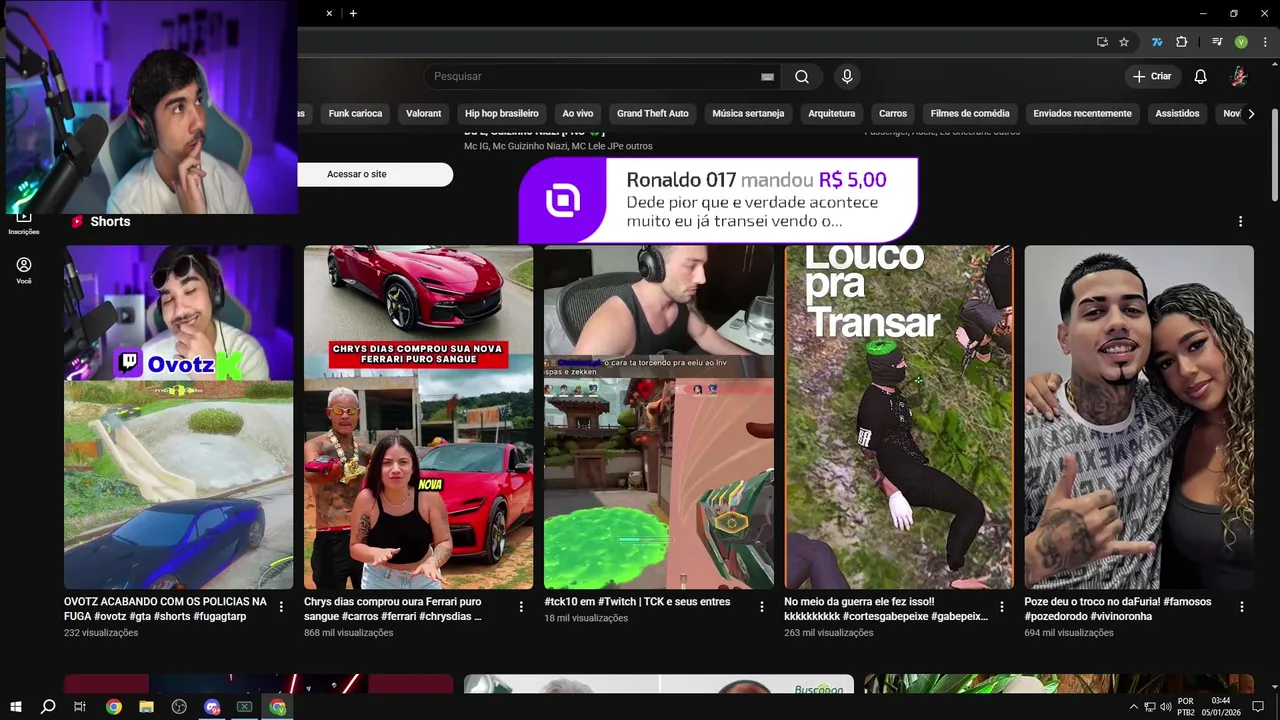Open a new browser tab
The image size is (1280, 720).
pyautogui.click(x=353, y=13)
